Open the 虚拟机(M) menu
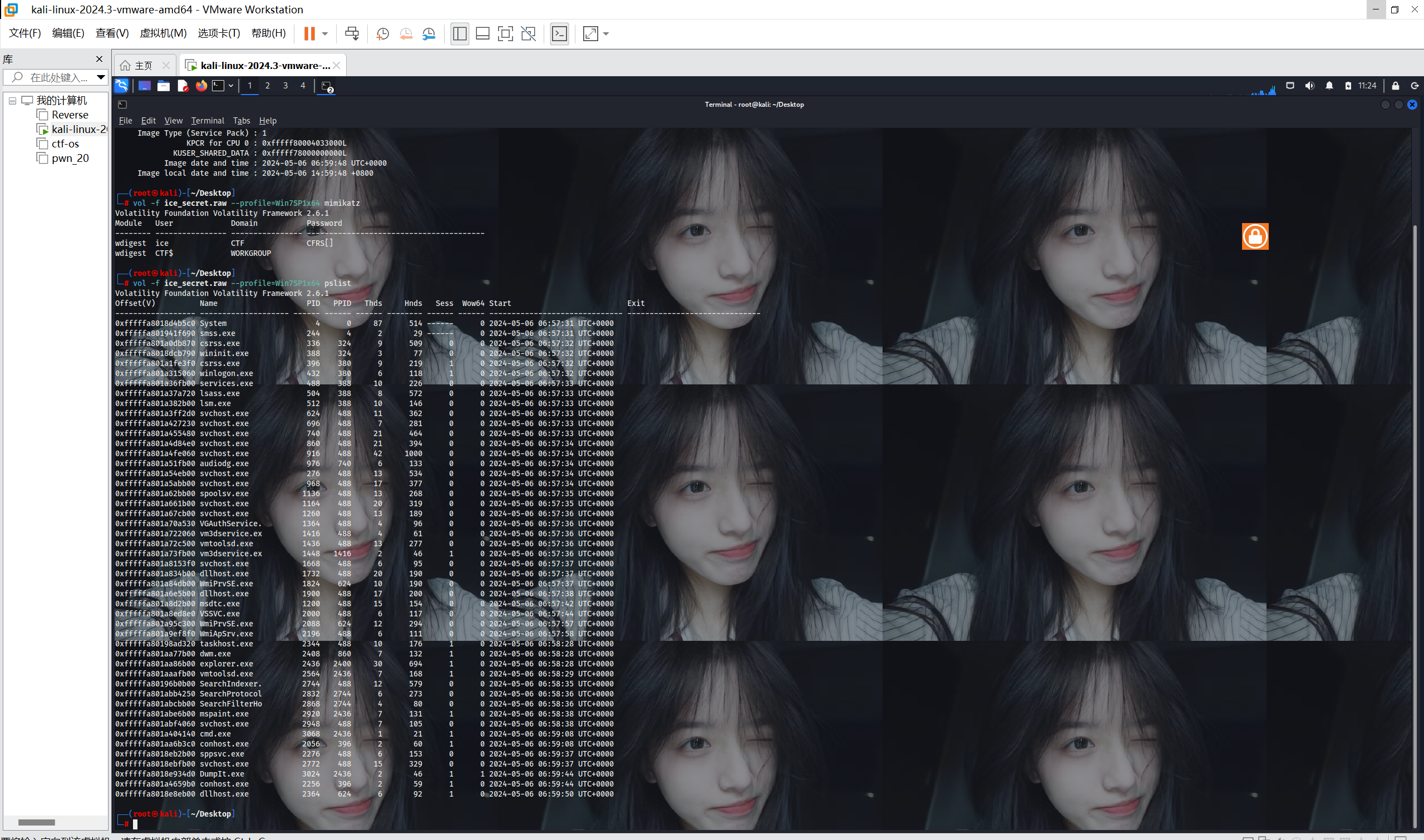Viewport: 1424px width, 840px height. coord(163,33)
